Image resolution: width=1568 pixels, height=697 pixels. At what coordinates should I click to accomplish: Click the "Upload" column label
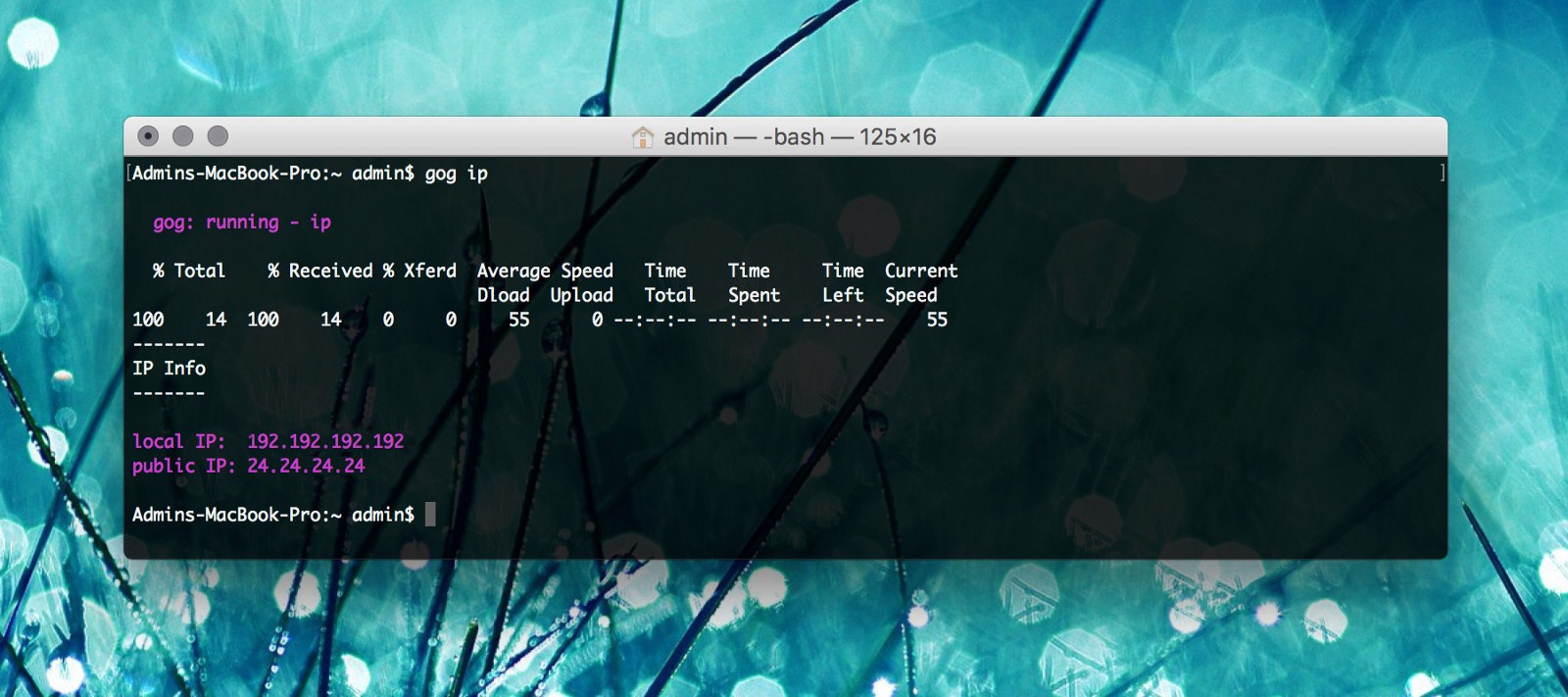pos(581,295)
